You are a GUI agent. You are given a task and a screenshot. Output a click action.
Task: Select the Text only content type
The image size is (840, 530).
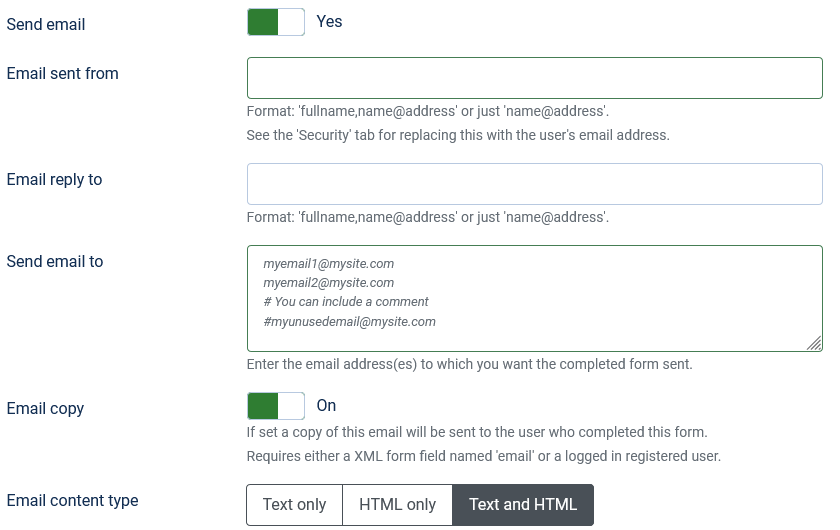294,505
